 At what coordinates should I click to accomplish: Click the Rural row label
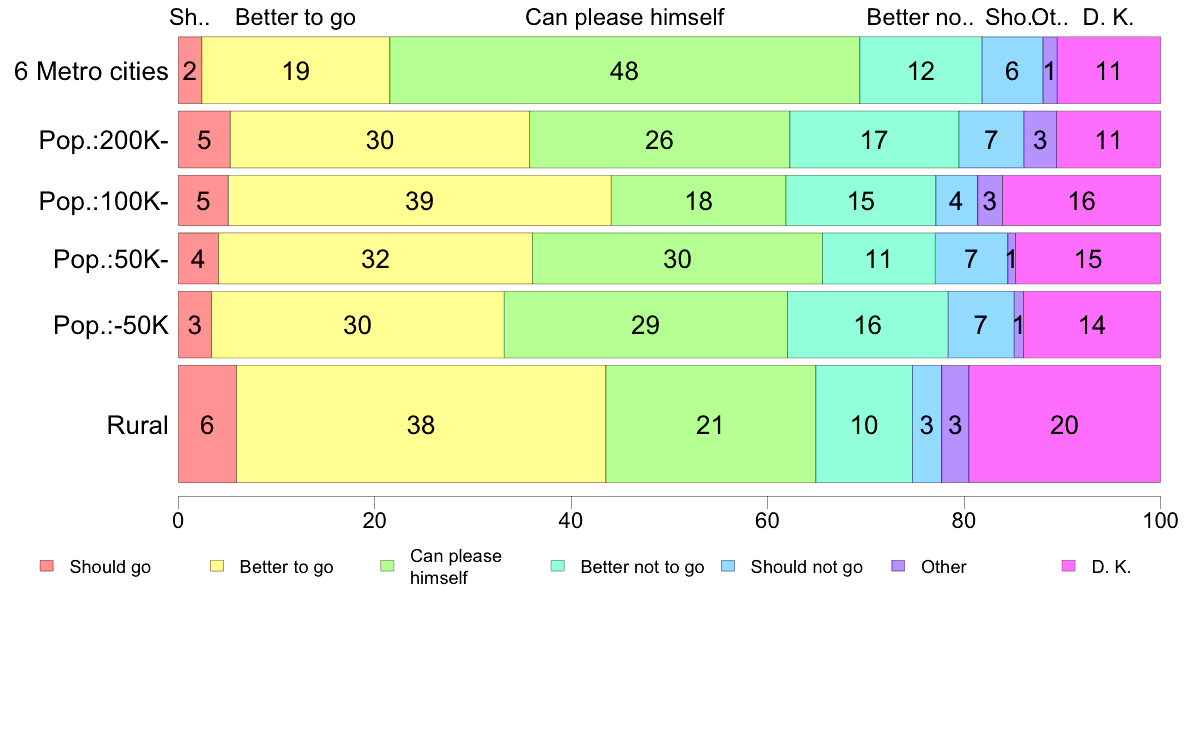click(x=137, y=425)
